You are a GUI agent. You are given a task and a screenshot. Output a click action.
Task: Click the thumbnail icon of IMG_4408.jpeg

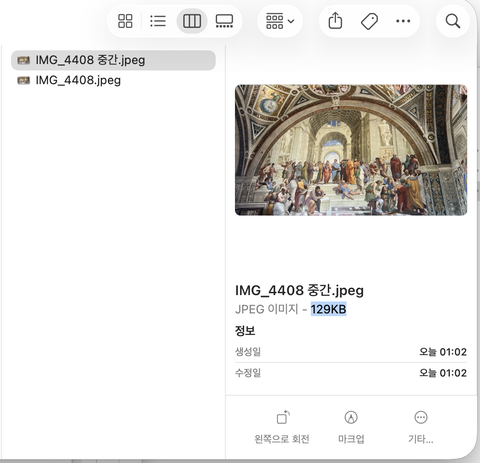24,80
